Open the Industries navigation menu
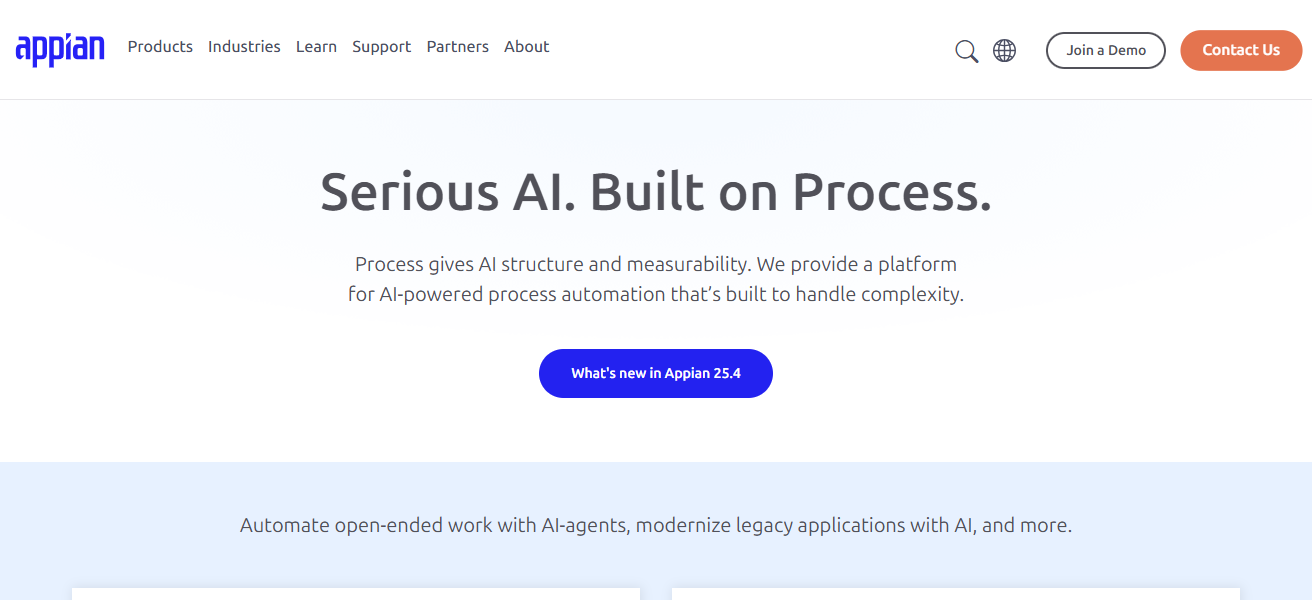The height and width of the screenshot is (600, 1312). [x=244, y=47]
